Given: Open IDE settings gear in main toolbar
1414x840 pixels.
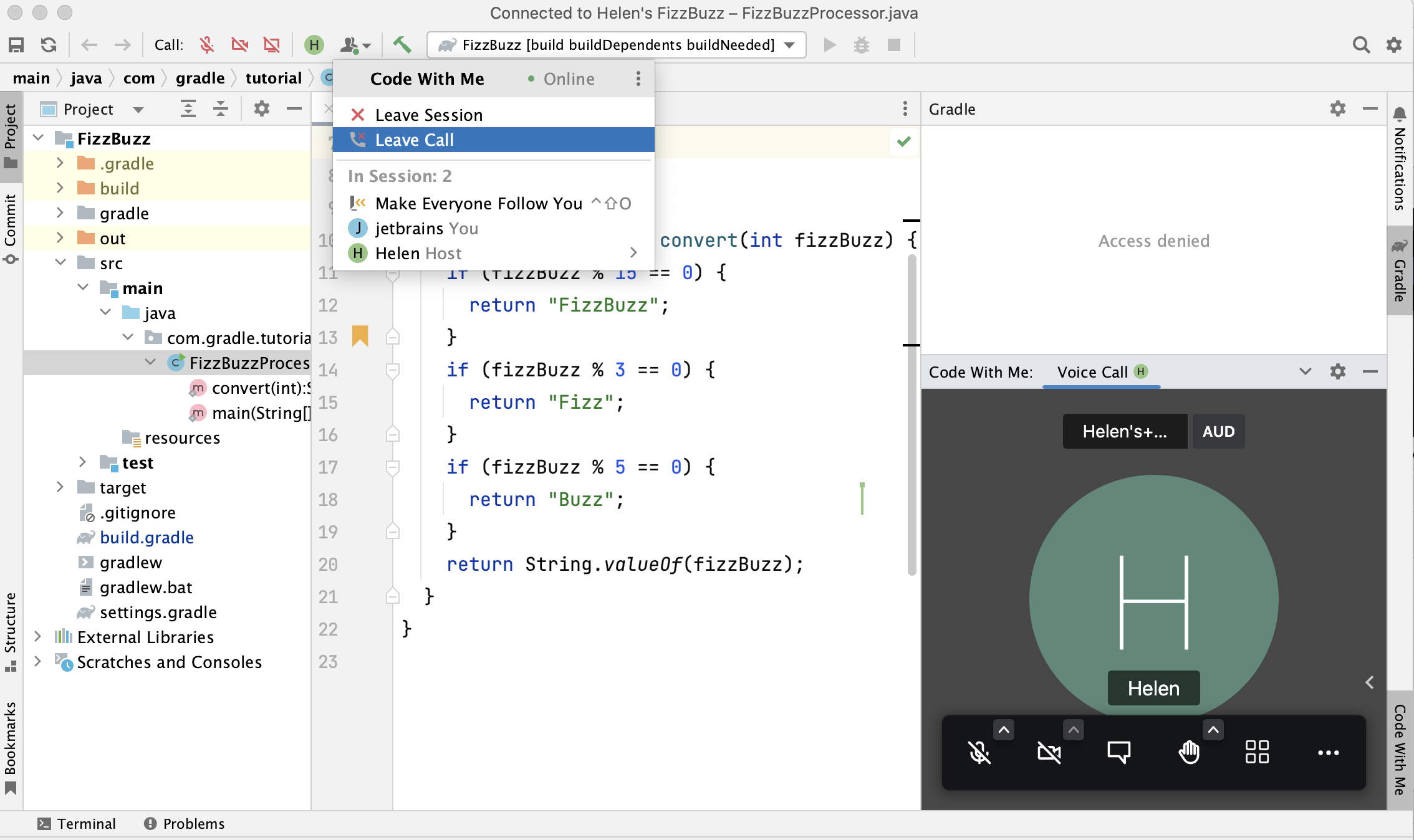Looking at the screenshot, I should [1394, 45].
